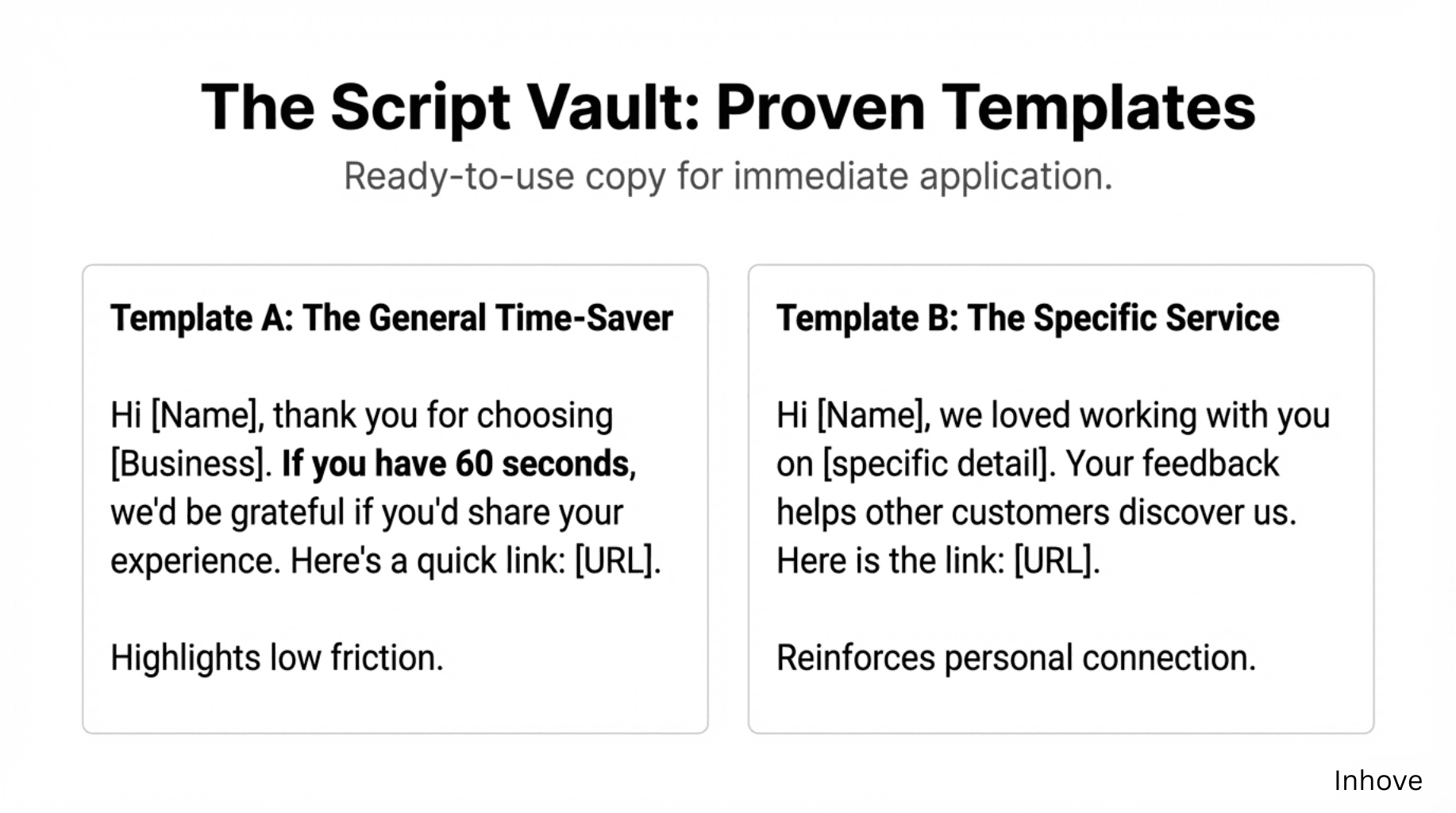This screenshot has width=1456, height=813.
Task: Click the [URL] placeholder in Template A
Action: [x=617, y=561]
